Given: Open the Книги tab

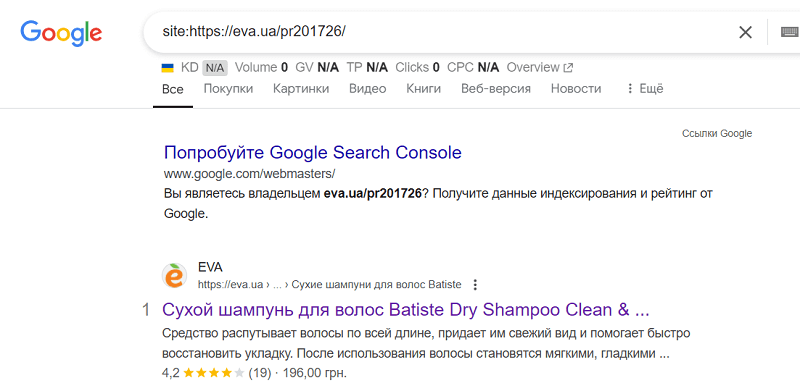Looking at the screenshot, I should 423,89.
